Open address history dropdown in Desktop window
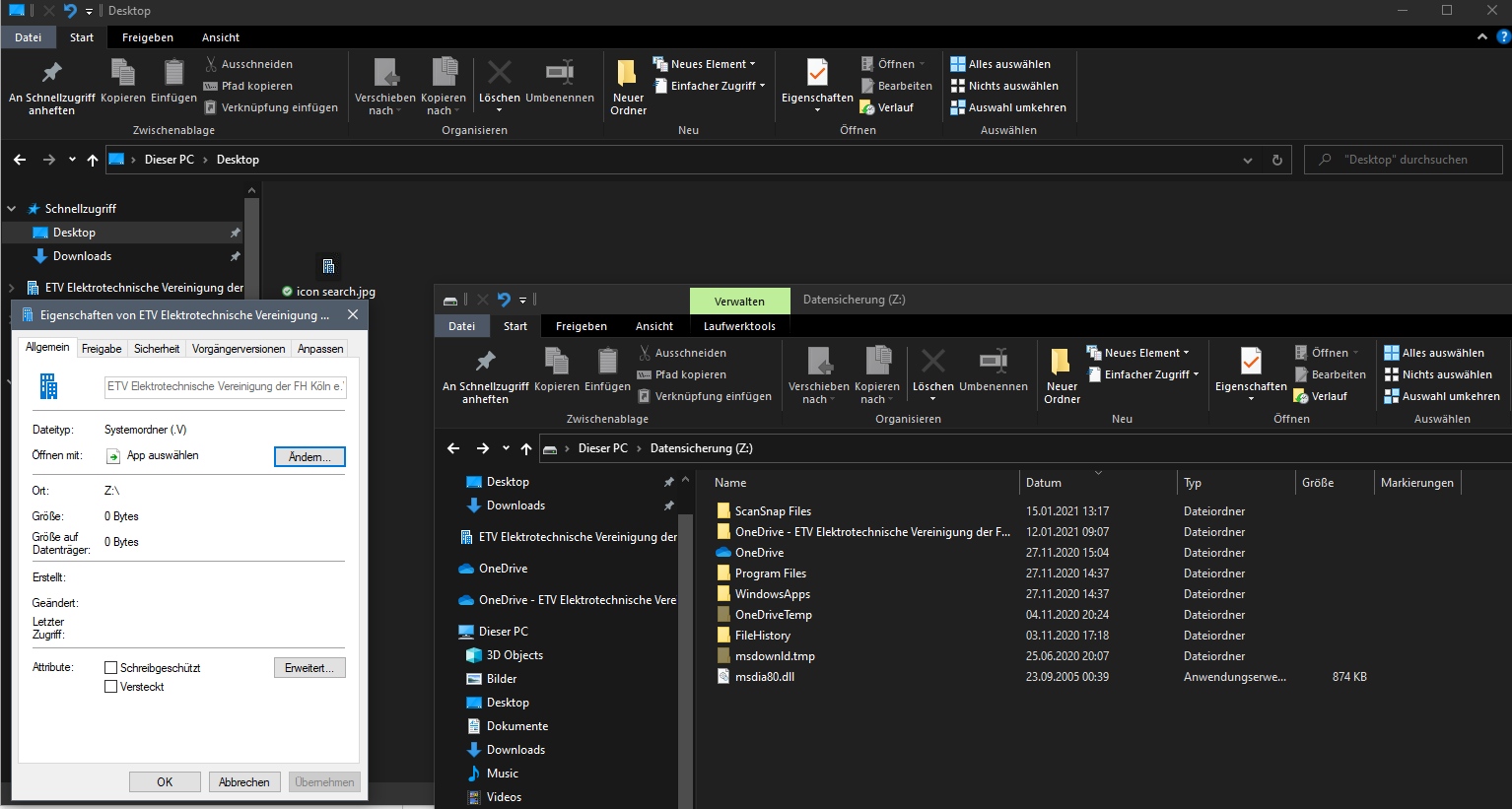Viewport: 1512px width, 809px height. [1248, 160]
